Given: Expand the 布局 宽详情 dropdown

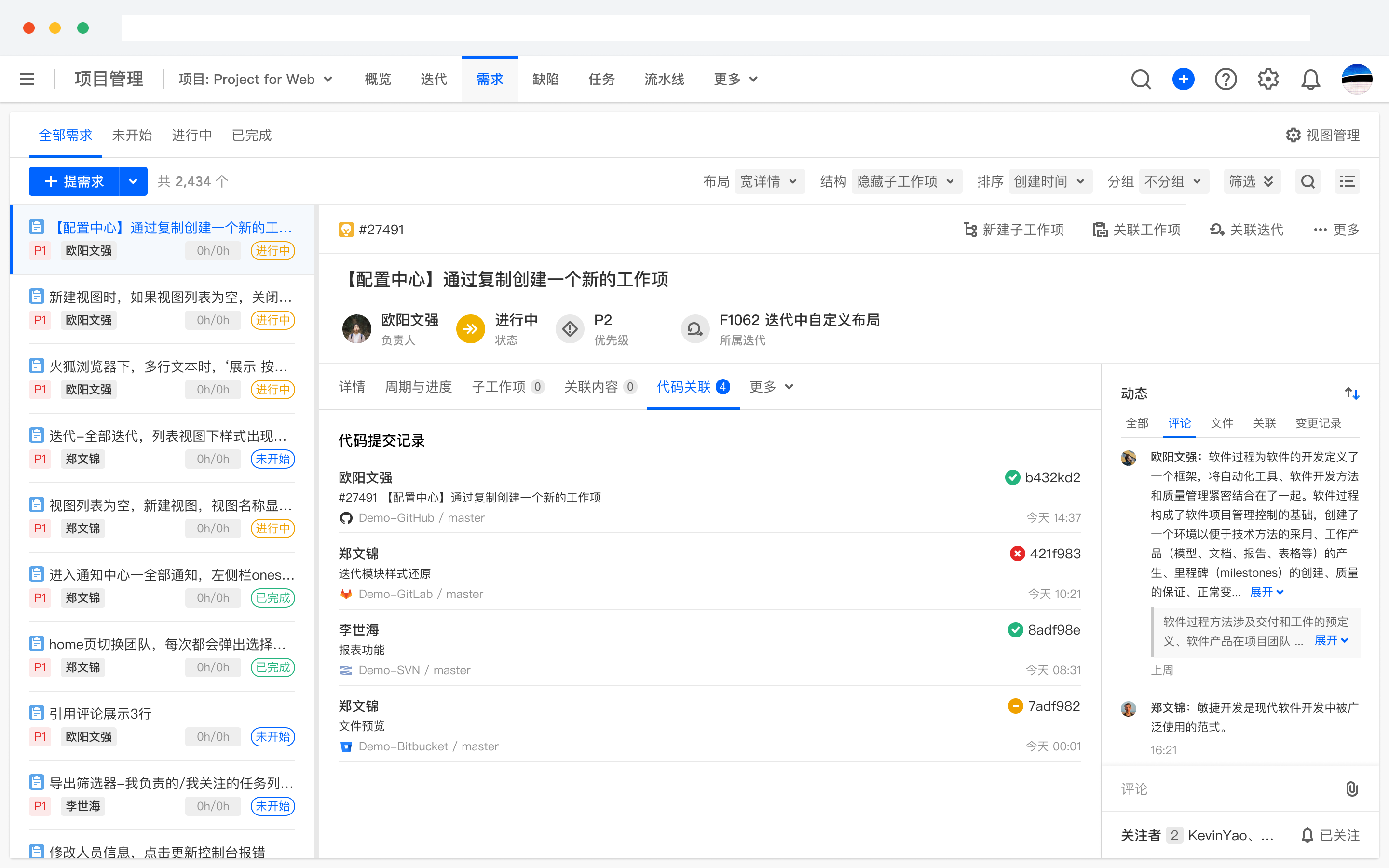Looking at the screenshot, I should point(769,182).
